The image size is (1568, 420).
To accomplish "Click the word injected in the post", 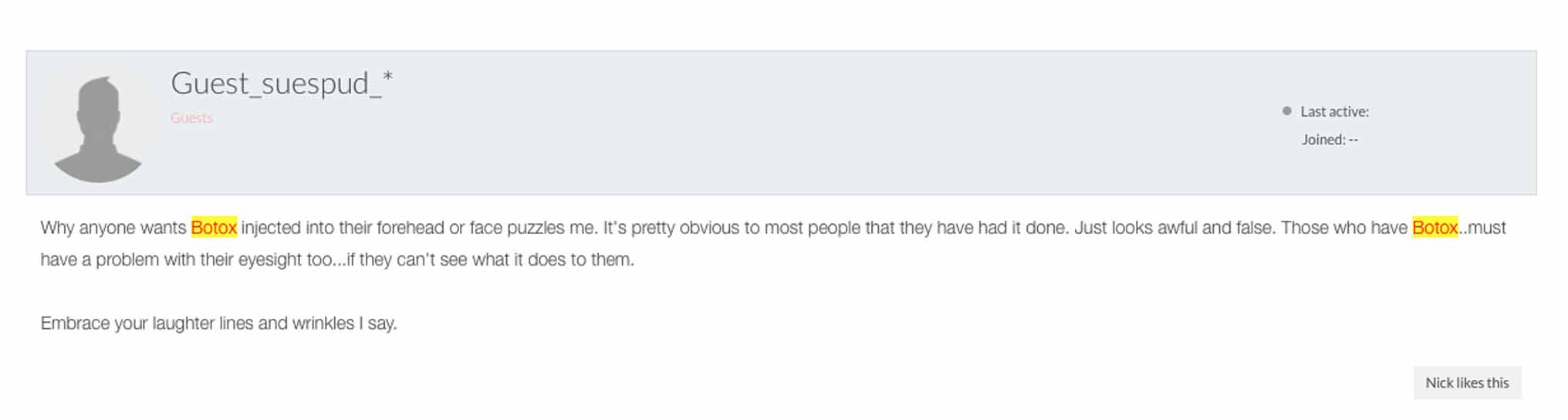I will (271, 228).
